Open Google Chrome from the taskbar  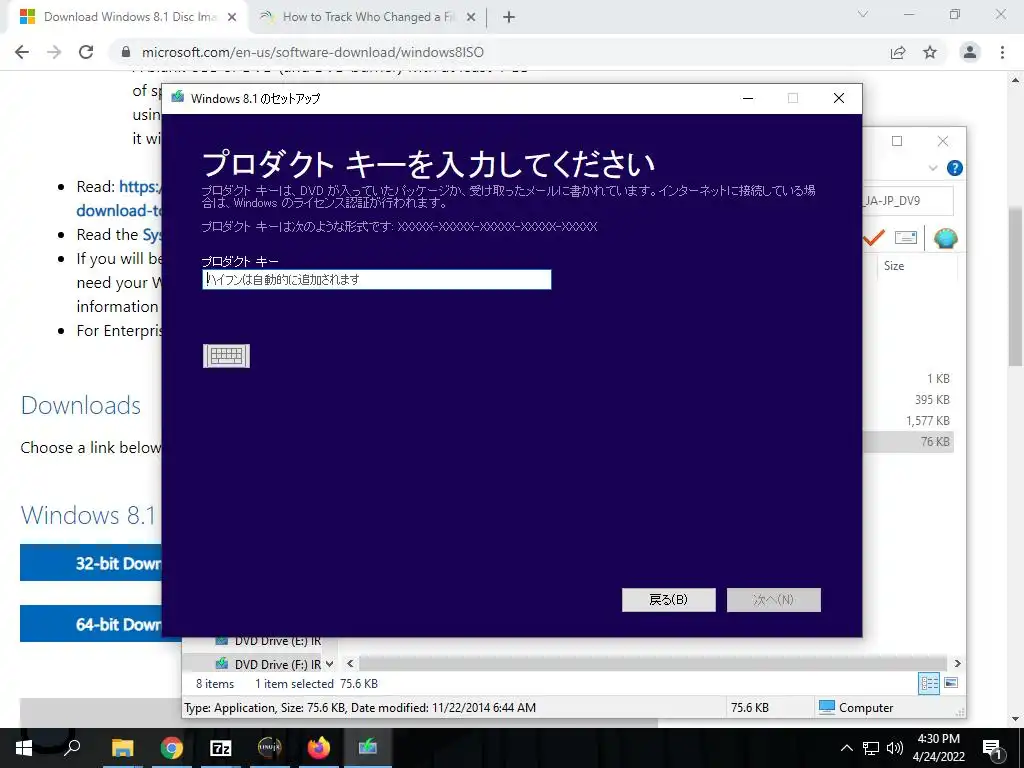pos(171,748)
